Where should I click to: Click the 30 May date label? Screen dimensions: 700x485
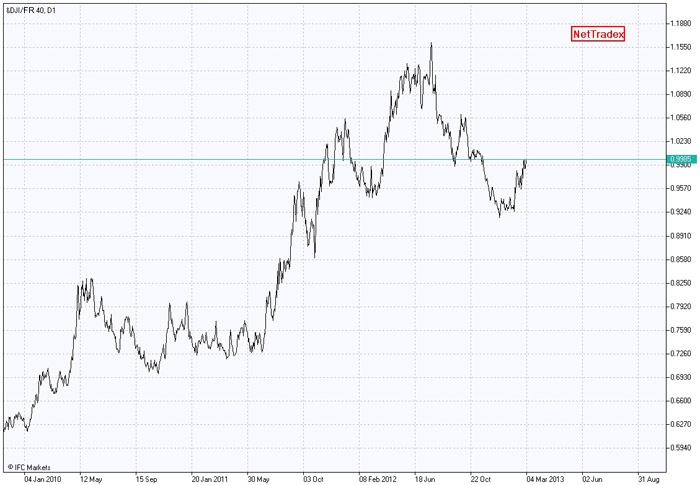pos(258,478)
